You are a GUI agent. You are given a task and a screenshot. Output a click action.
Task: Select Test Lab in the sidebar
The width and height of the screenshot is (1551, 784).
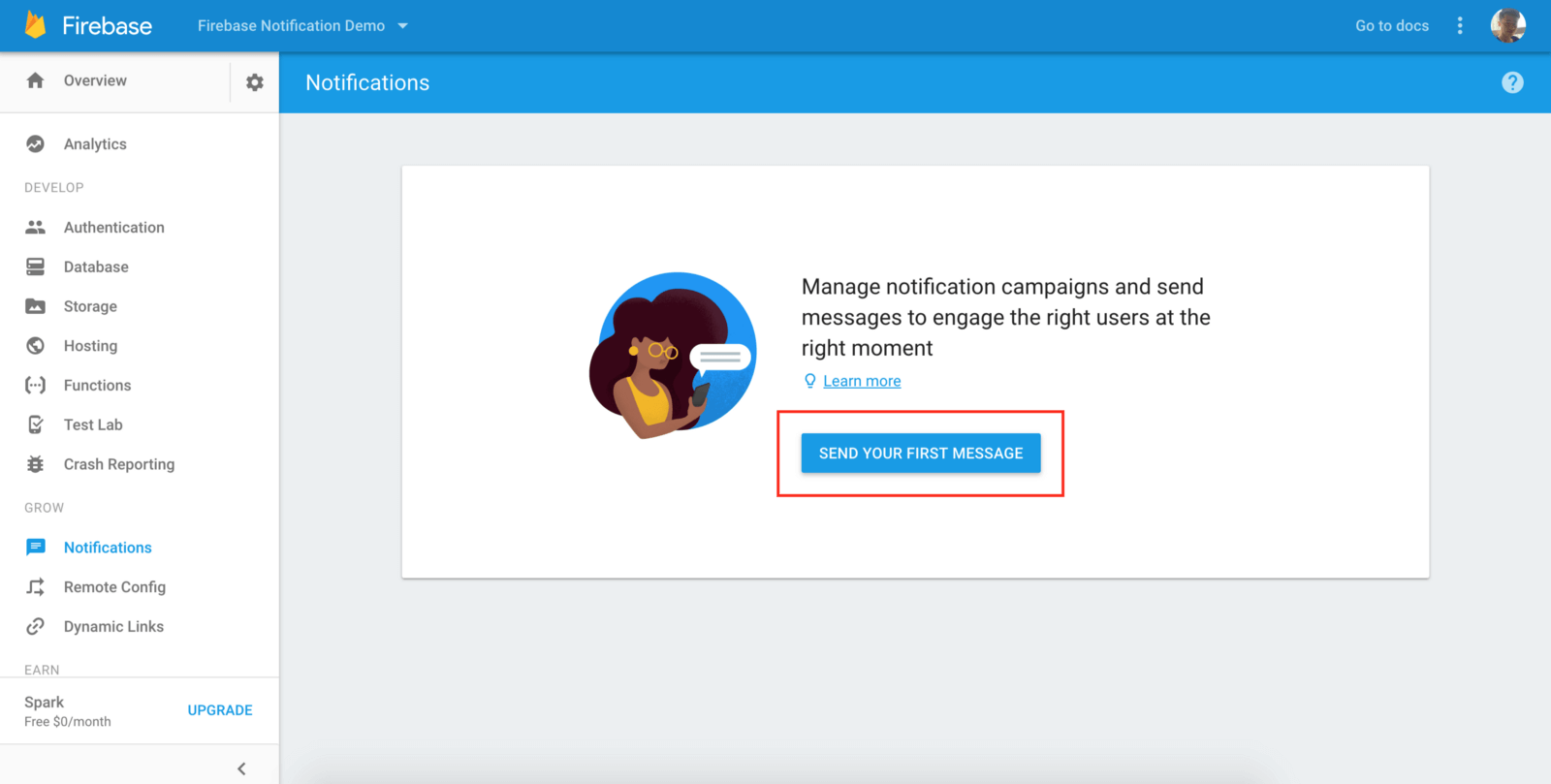(x=93, y=424)
